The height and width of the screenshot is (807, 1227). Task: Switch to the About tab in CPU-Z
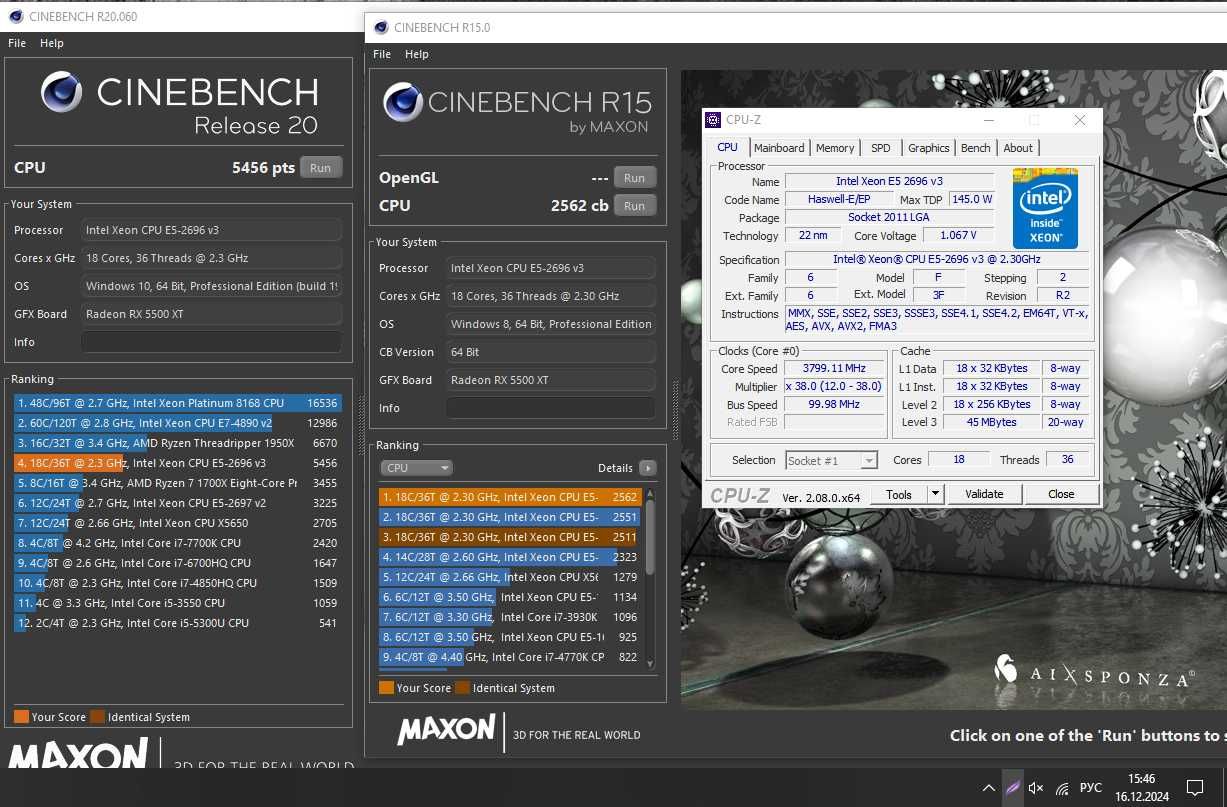coord(1018,148)
